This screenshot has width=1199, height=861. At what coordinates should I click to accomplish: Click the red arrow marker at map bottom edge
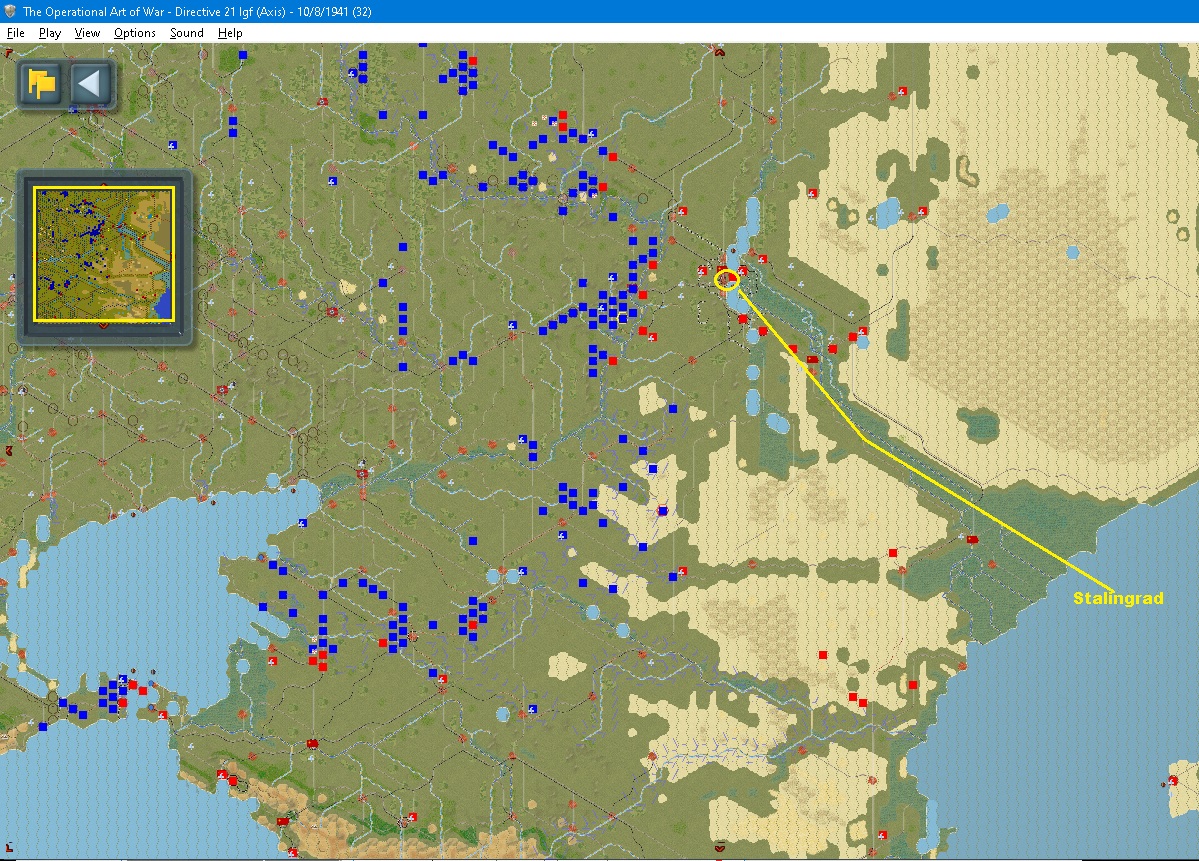[720, 847]
